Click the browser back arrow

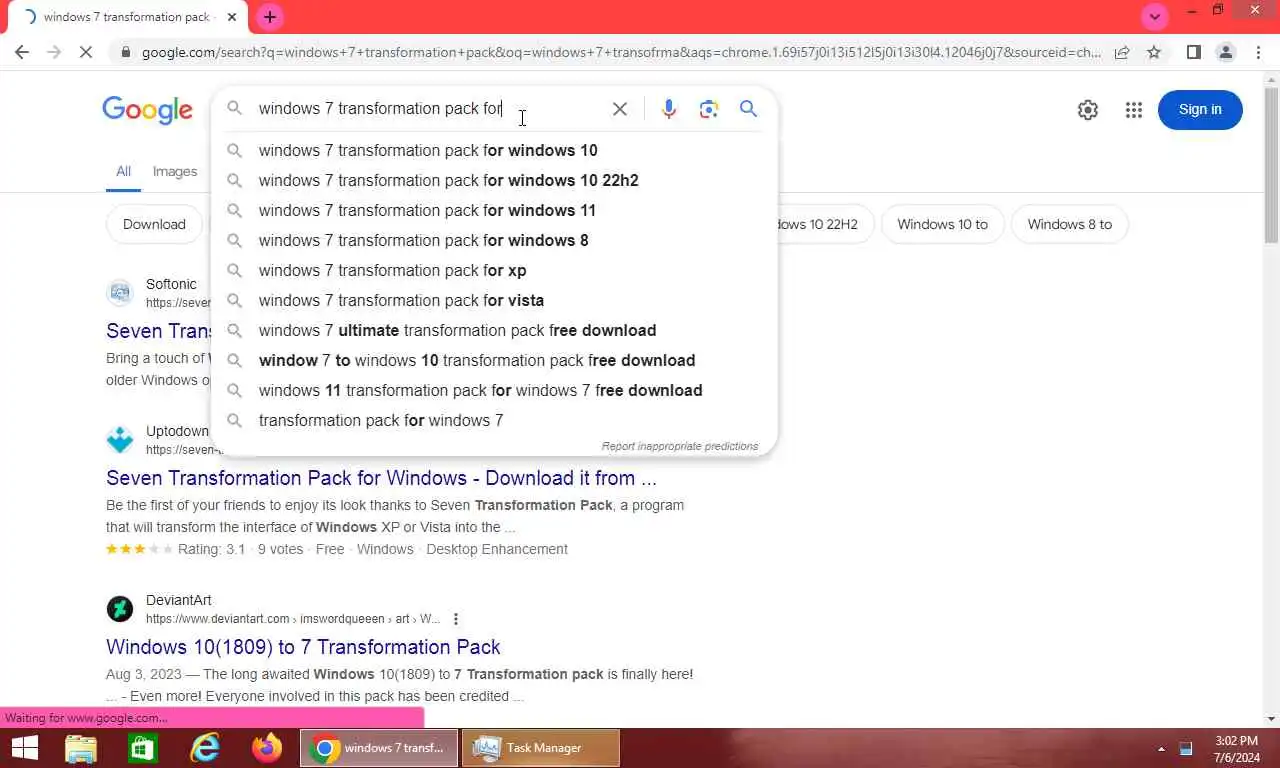point(22,52)
